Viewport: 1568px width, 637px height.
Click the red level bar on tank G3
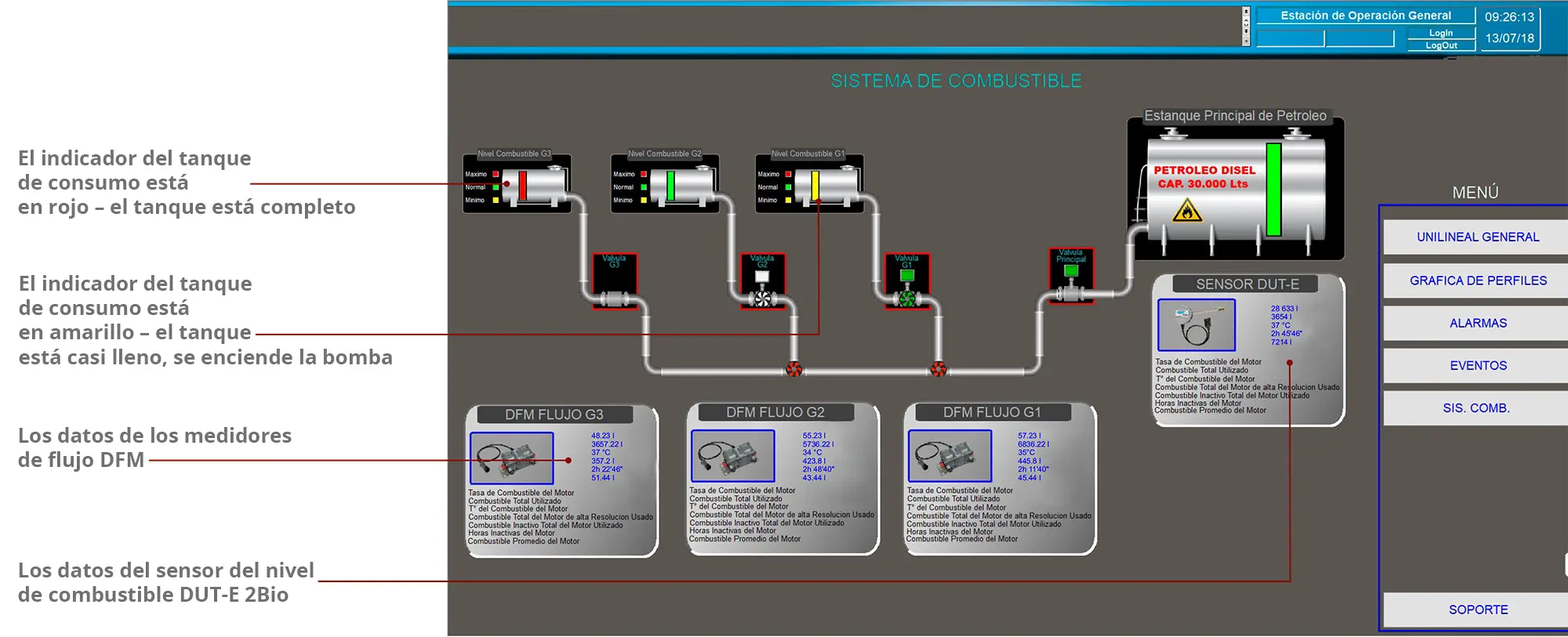point(522,186)
